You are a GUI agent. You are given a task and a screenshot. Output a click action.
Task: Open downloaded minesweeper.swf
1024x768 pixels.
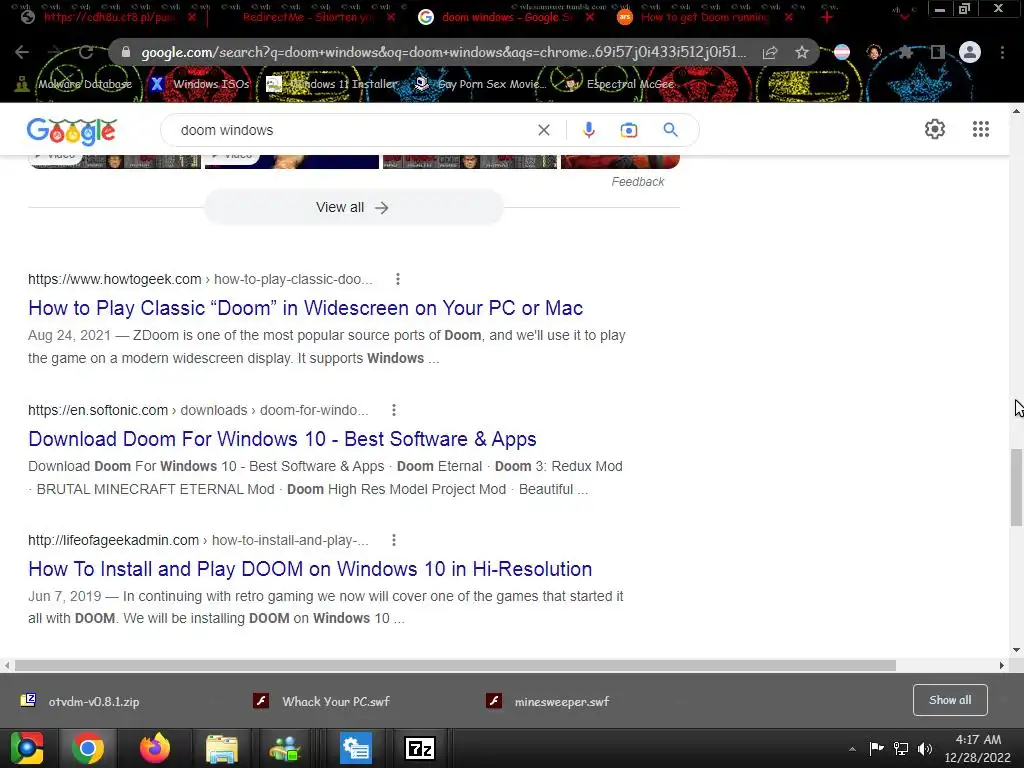547,701
